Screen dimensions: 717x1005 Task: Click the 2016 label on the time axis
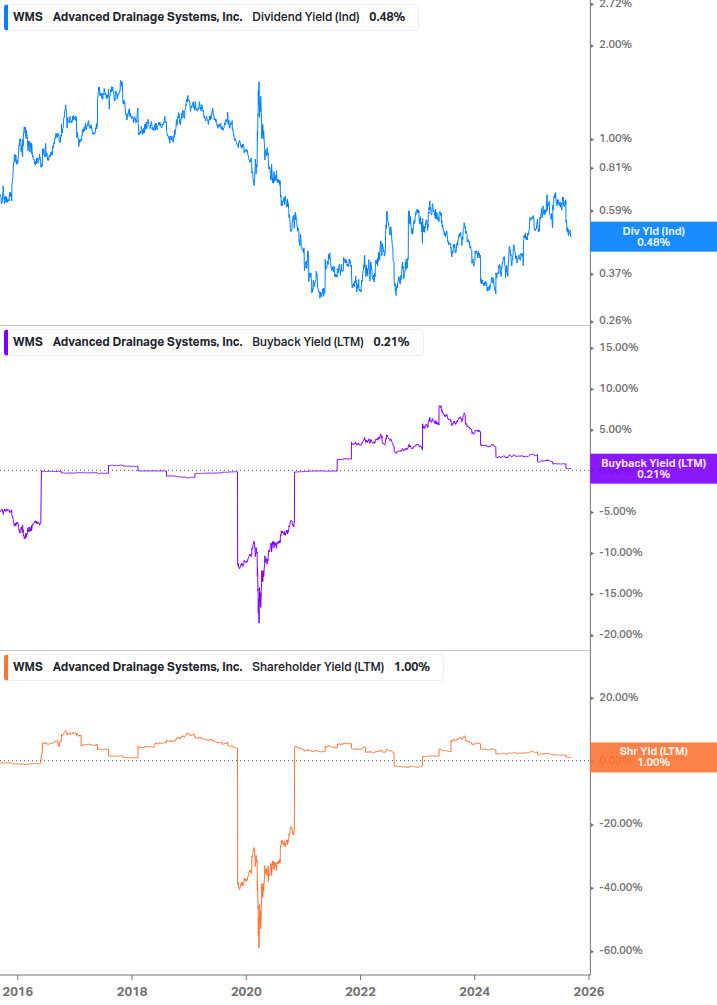(18, 992)
